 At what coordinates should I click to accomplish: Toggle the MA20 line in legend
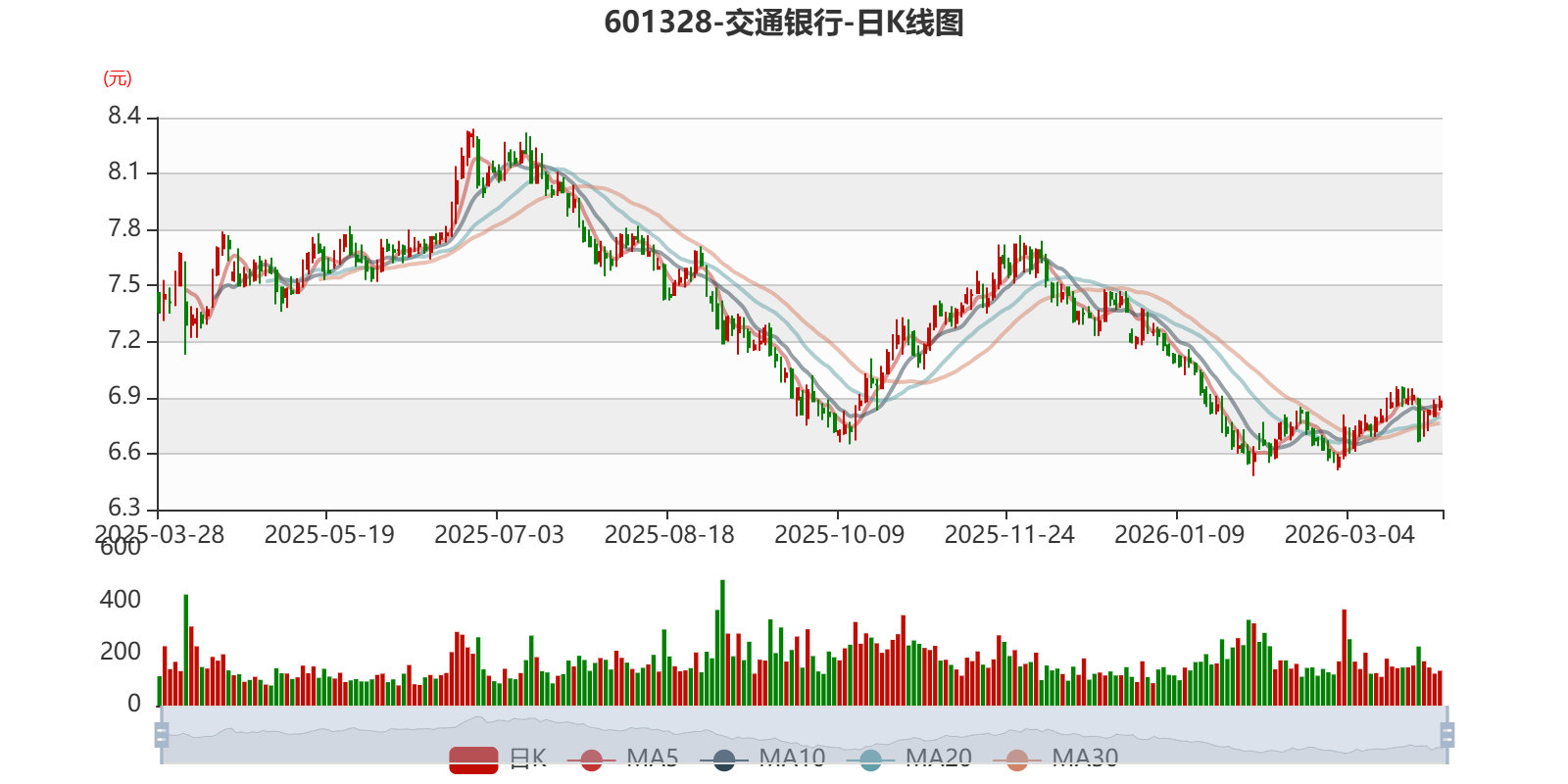908,759
